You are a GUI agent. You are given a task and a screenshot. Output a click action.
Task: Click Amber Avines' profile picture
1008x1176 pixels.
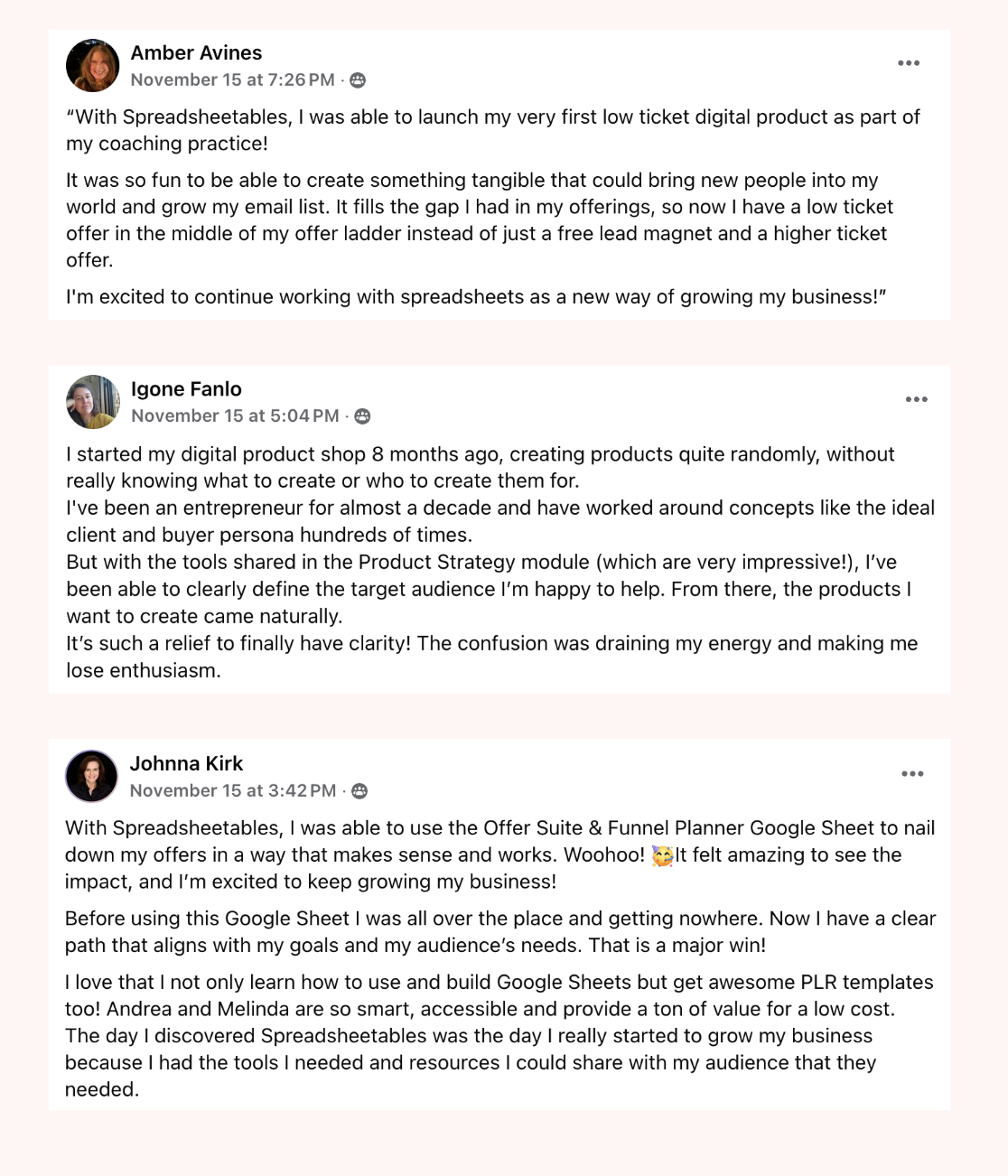click(x=93, y=65)
